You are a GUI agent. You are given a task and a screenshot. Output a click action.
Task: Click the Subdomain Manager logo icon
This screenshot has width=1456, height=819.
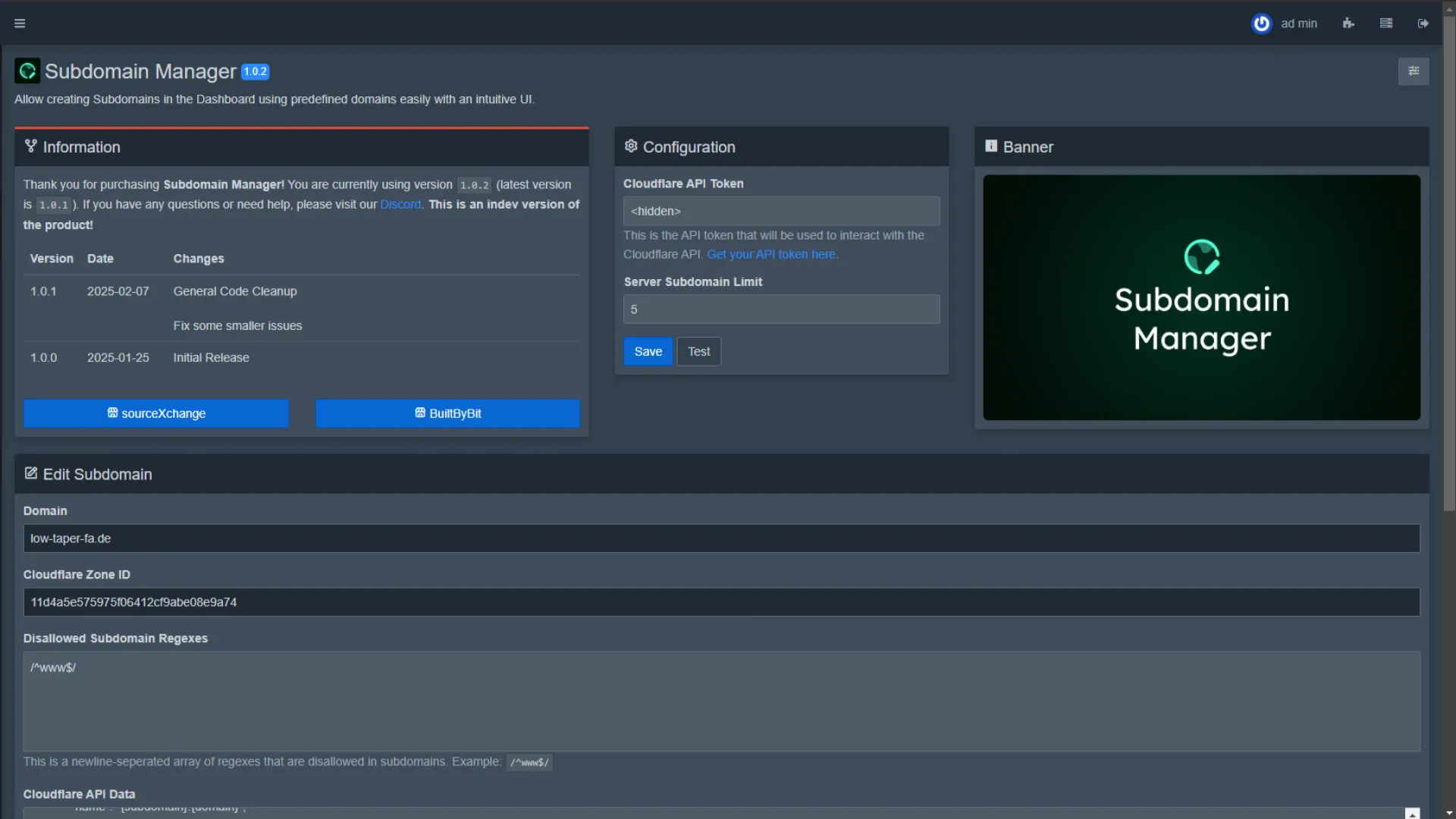pos(27,71)
